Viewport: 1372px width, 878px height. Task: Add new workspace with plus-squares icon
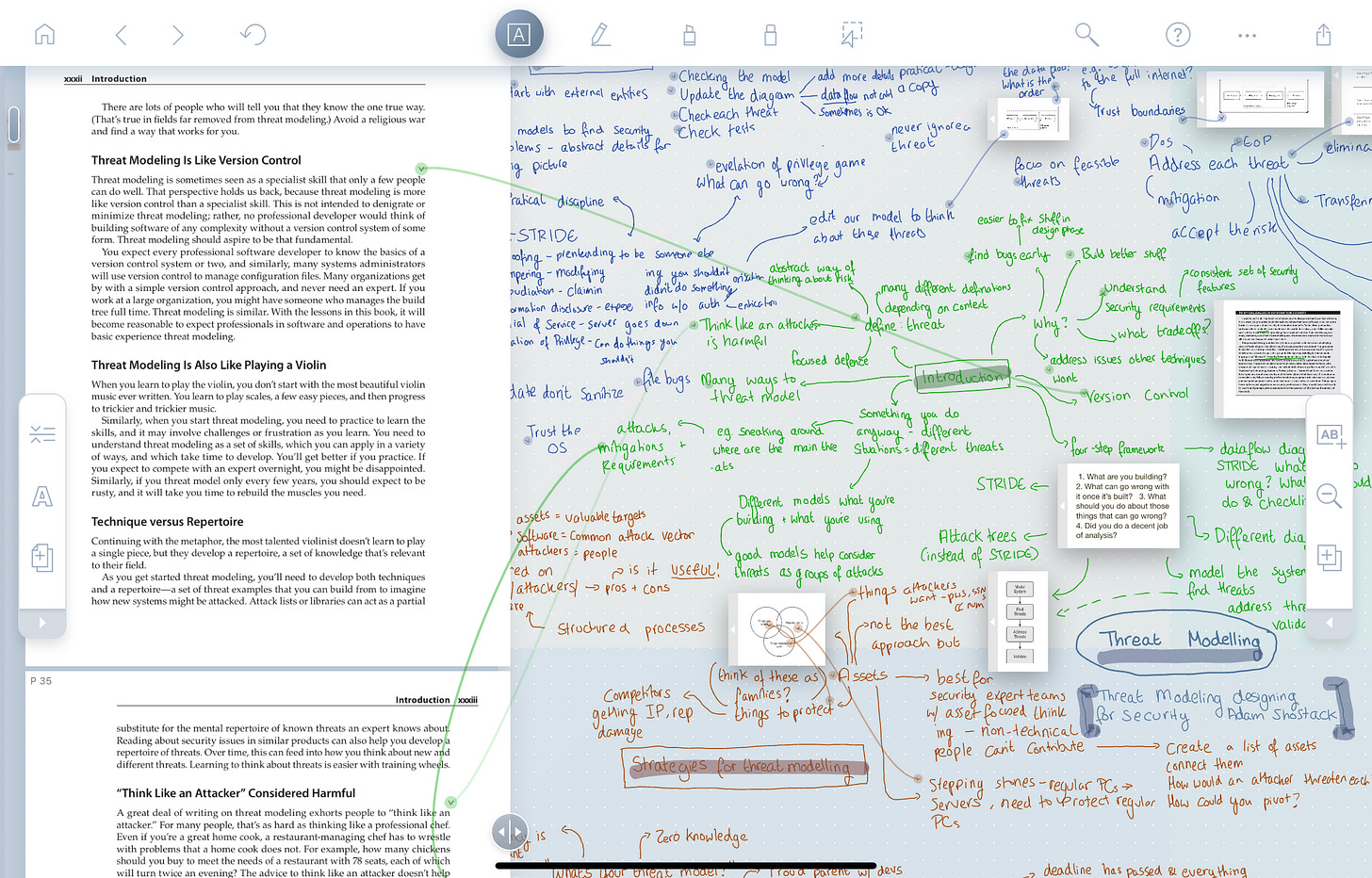(1329, 558)
